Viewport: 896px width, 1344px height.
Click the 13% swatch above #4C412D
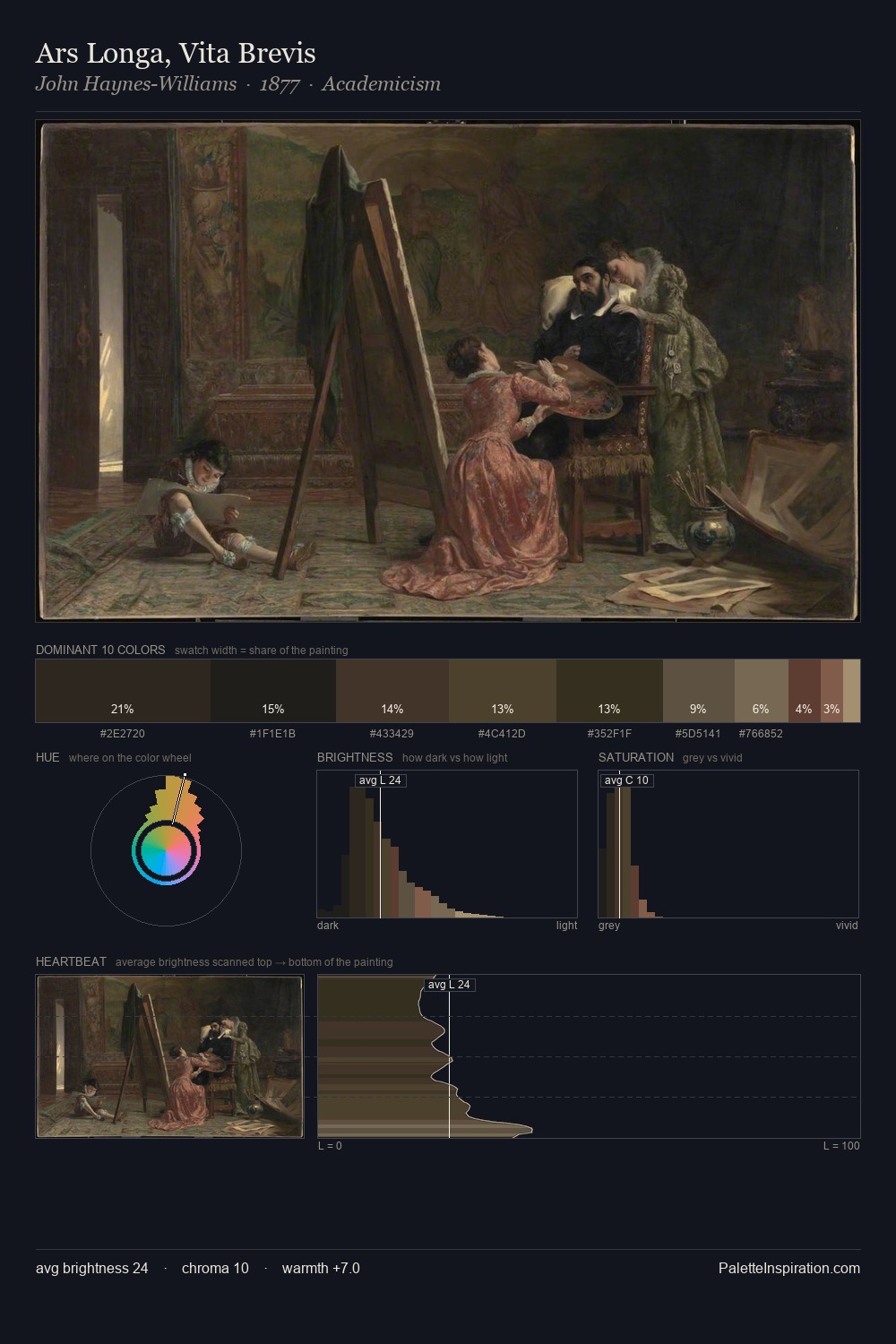[x=502, y=691]
